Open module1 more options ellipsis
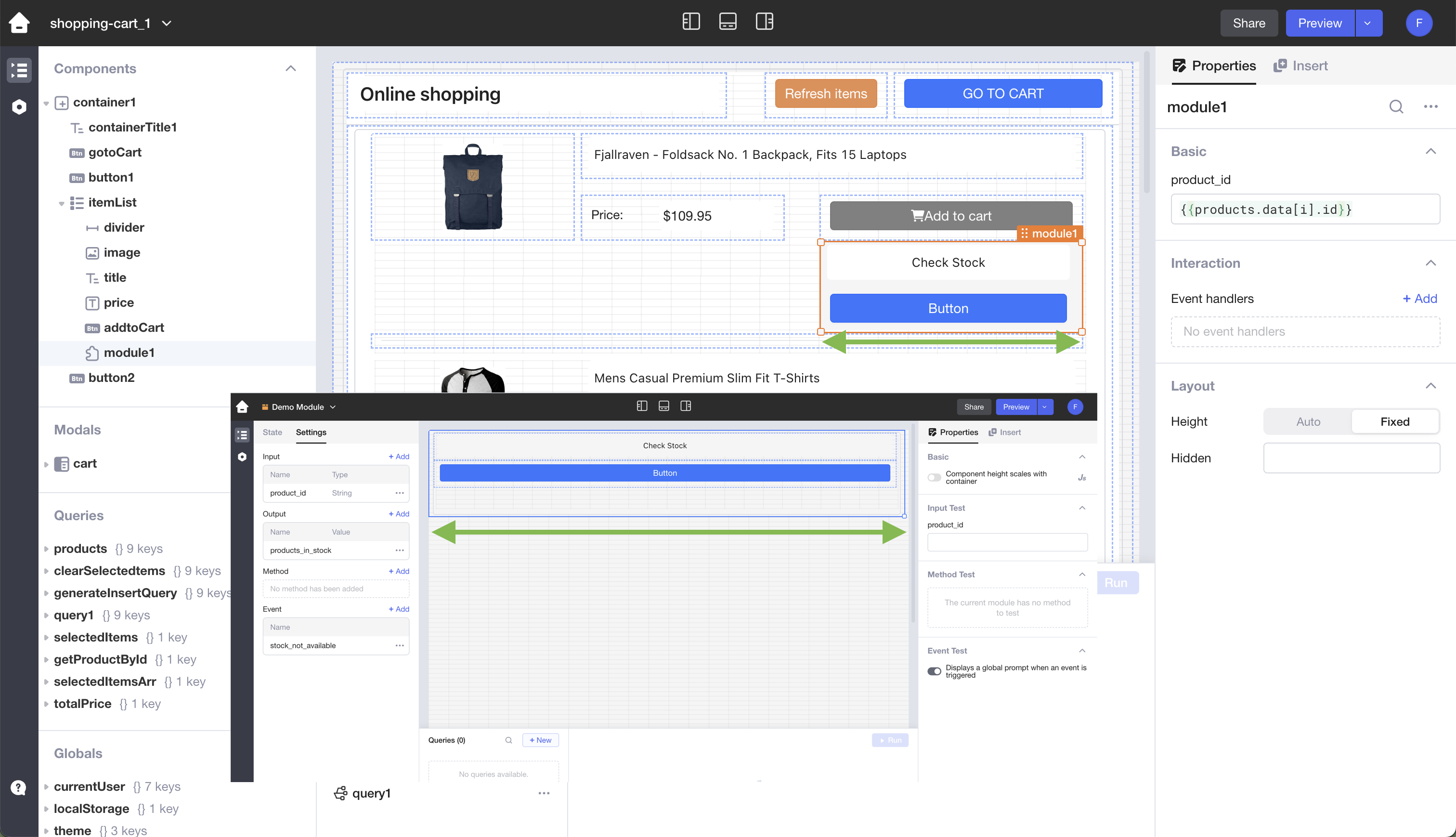Screen dimensions: 1456x837 tap(1430, 107)
